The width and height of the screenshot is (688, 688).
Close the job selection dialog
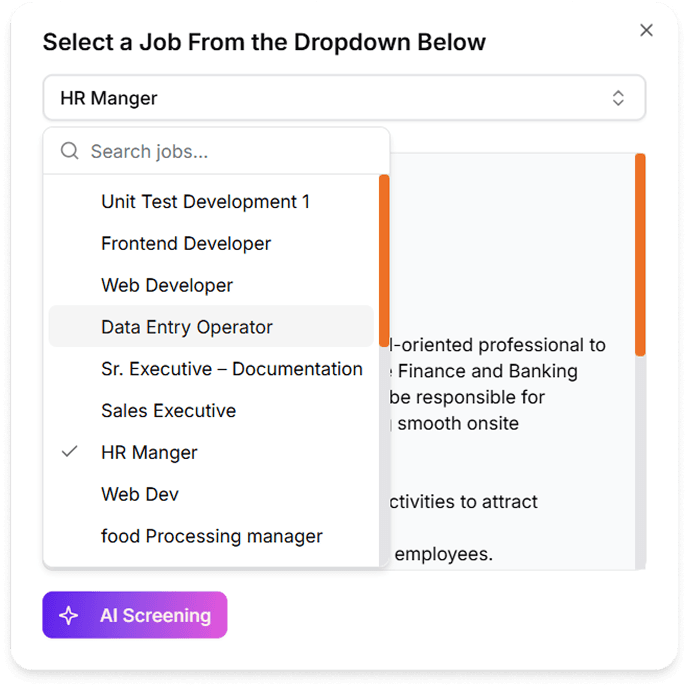coord(646,30)
